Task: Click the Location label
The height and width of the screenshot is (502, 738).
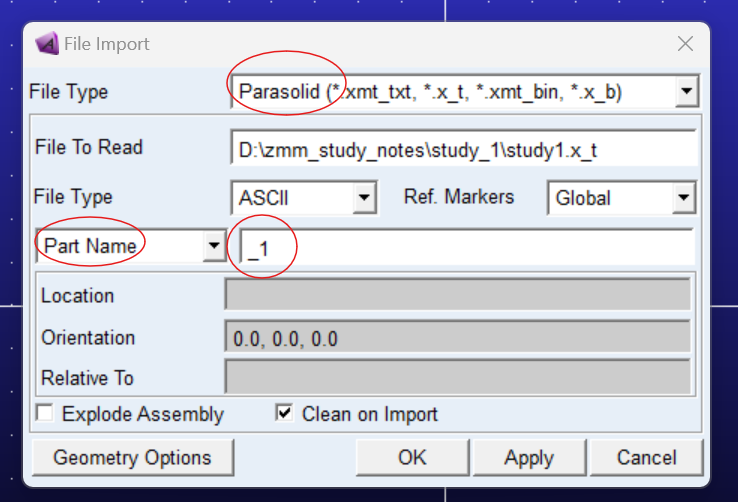Action: pos(78,296)
